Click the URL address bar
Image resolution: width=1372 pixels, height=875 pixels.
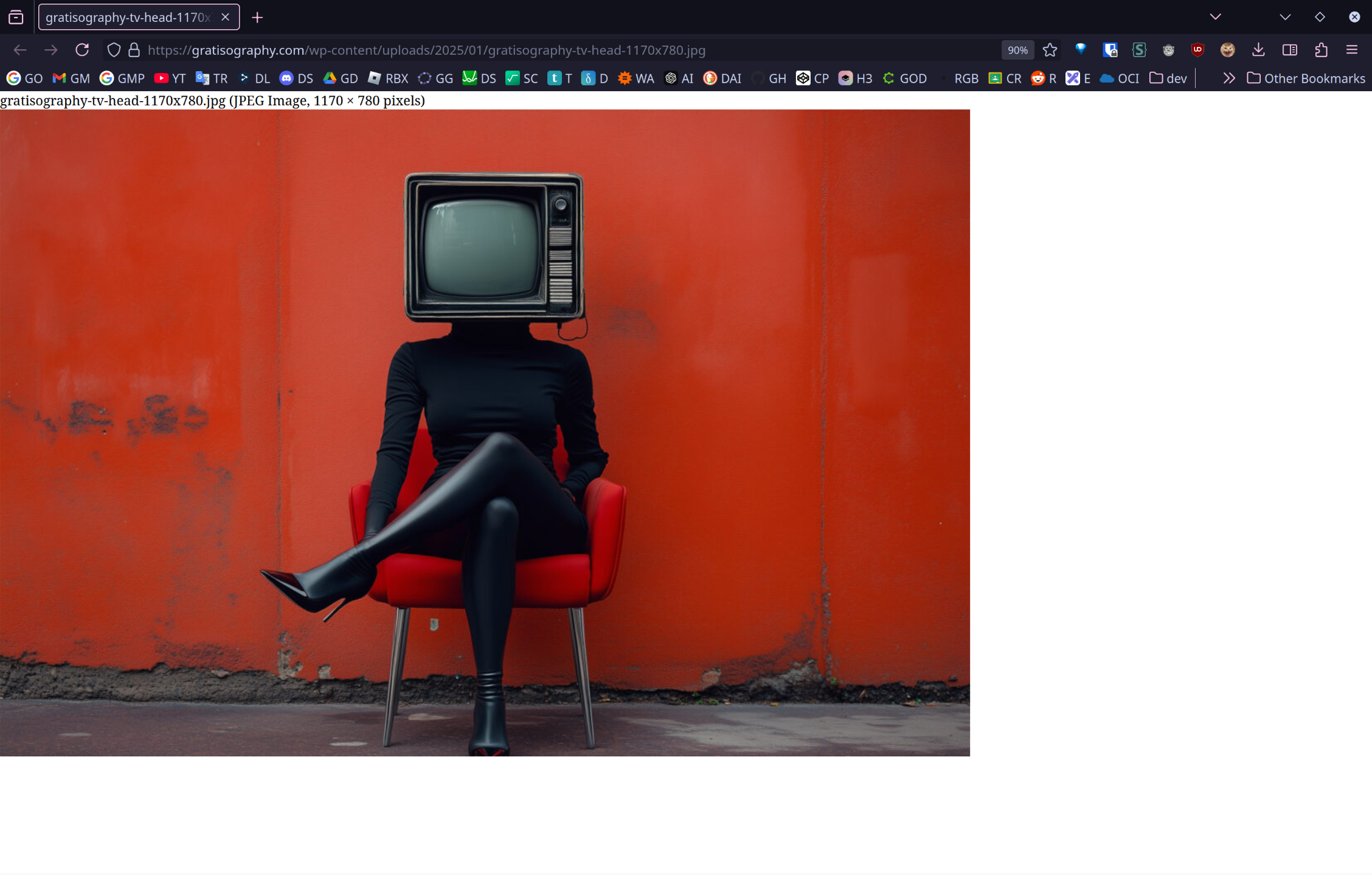572,50
